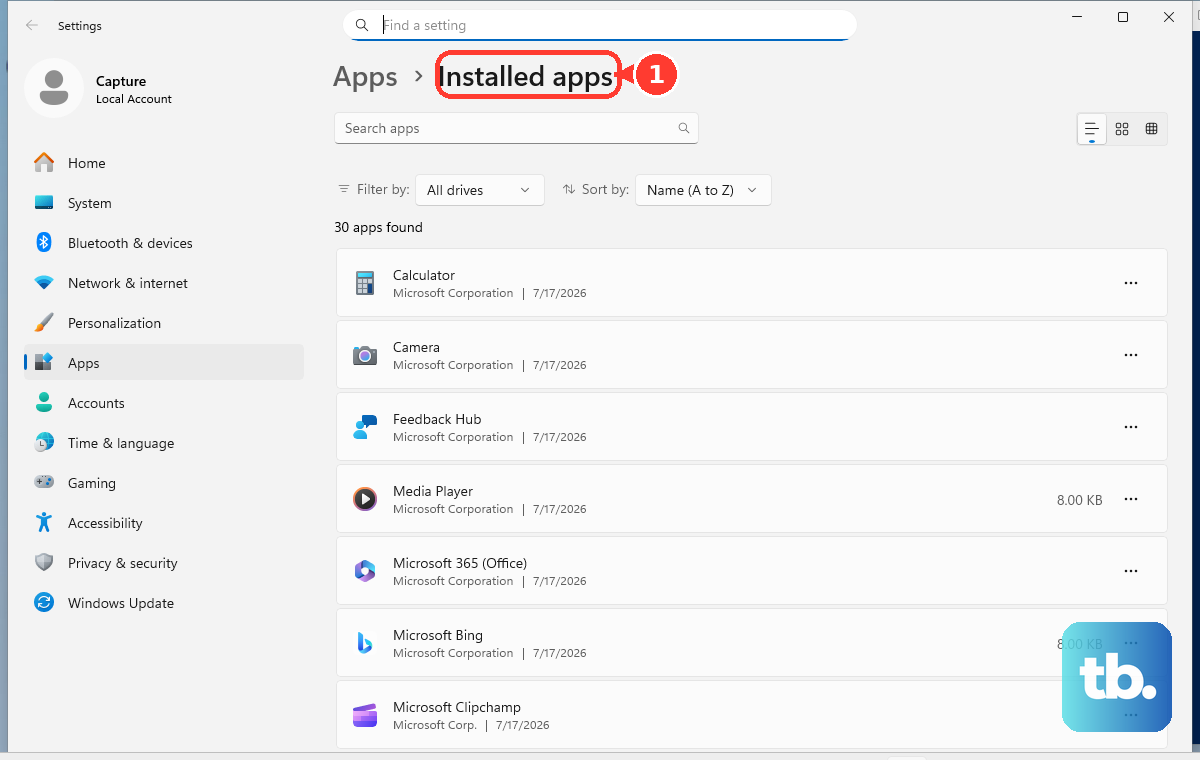The width and height of the screenshot is (1200, 760).
Task: Click the Microsoft Bing app icon
Action: [365, 643]
